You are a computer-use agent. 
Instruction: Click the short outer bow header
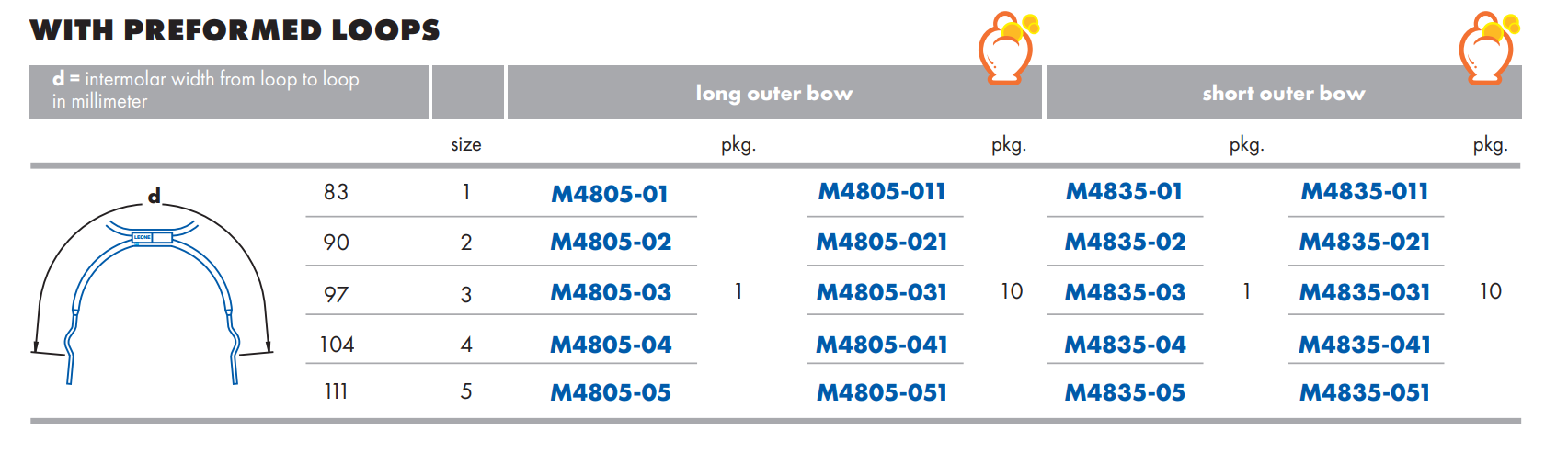[x=1284, y=93]
